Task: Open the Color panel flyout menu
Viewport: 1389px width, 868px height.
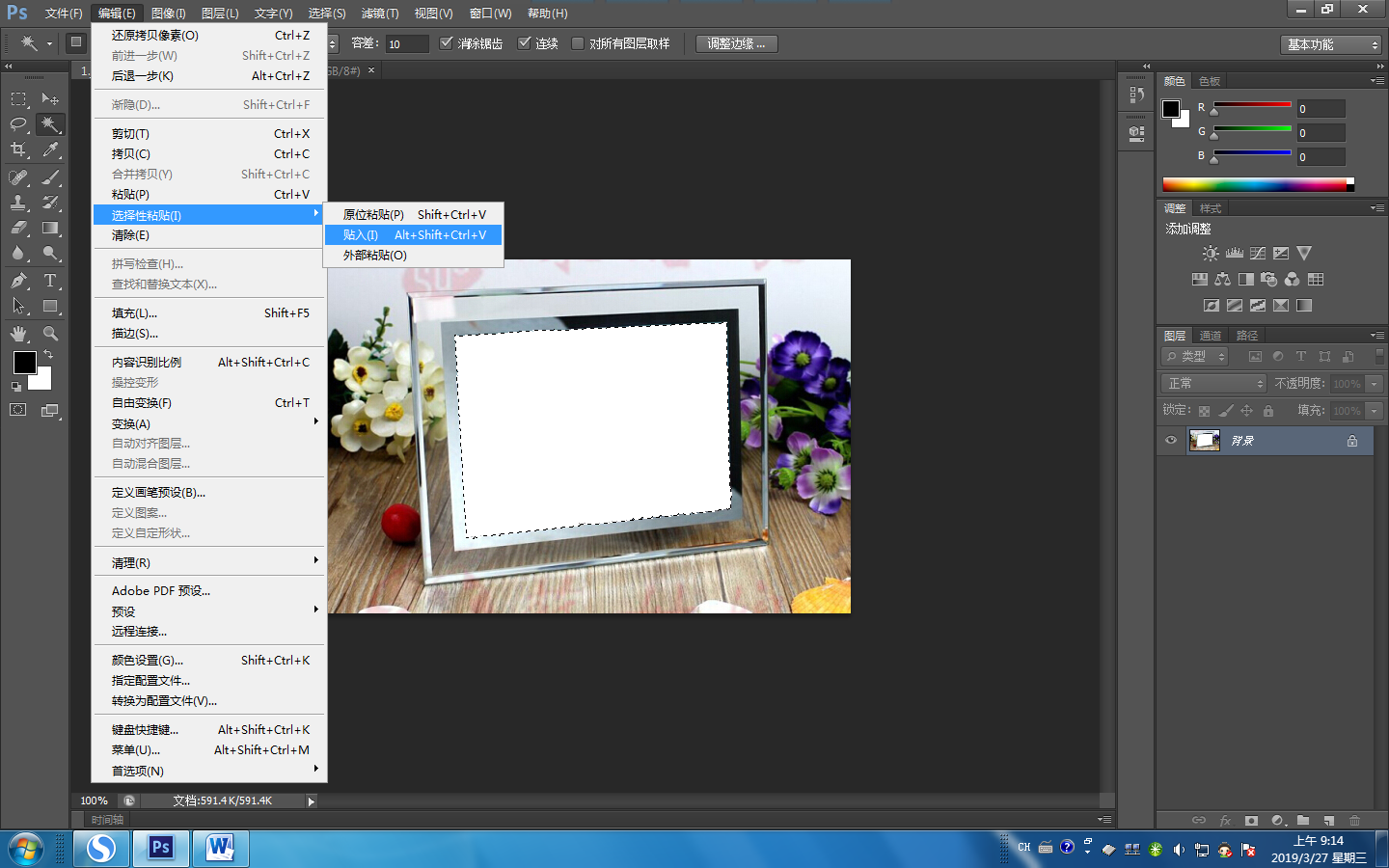Action: tap(1377, 81)
